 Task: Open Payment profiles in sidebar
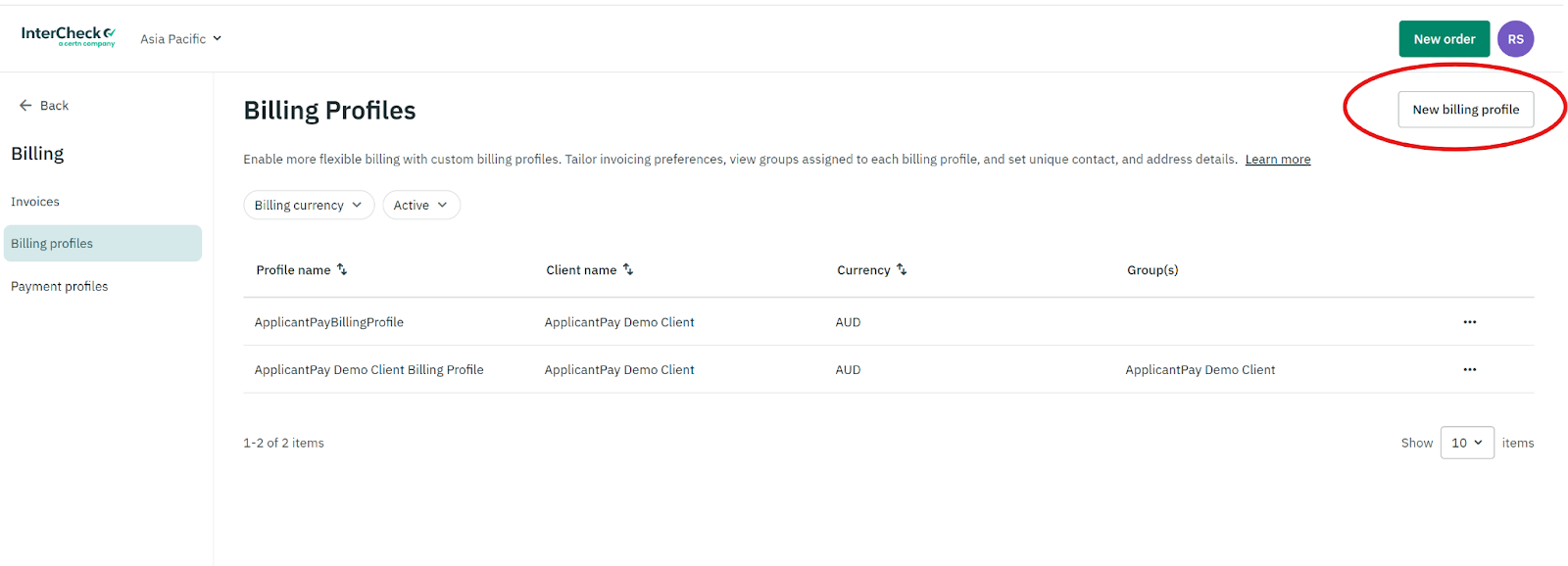[60, 287]
